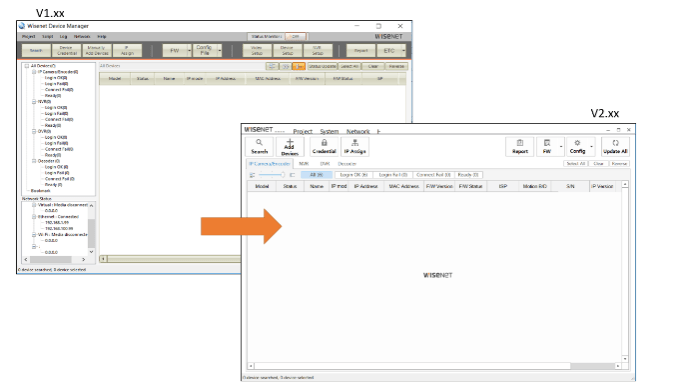
Task: Open the Network menu in V1 window
Action: tap(82, 37)
